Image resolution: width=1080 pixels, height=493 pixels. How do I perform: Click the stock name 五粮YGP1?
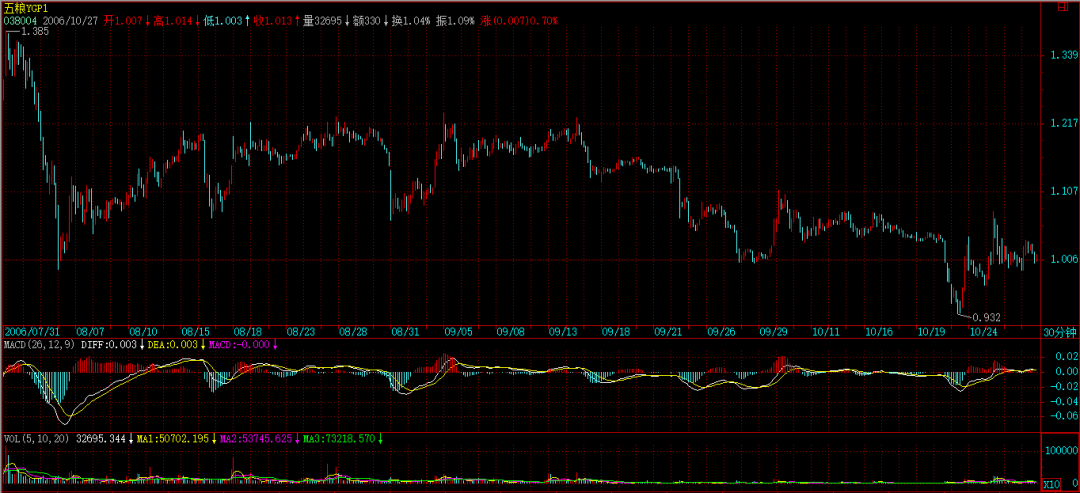(25, 9)
